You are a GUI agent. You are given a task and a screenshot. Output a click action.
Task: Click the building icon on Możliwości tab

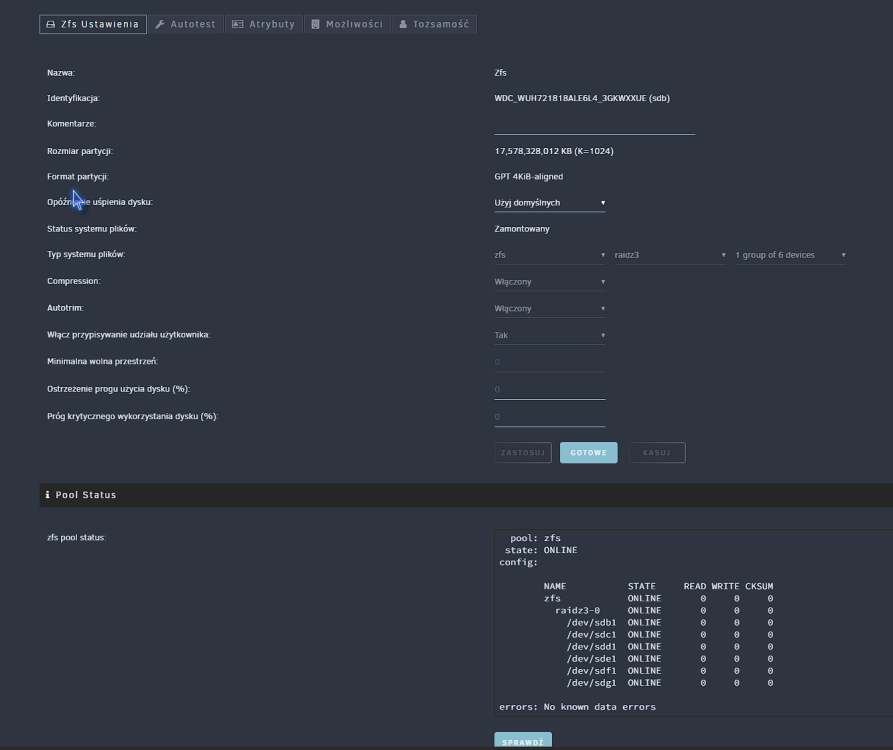click(x=316, y=24)
